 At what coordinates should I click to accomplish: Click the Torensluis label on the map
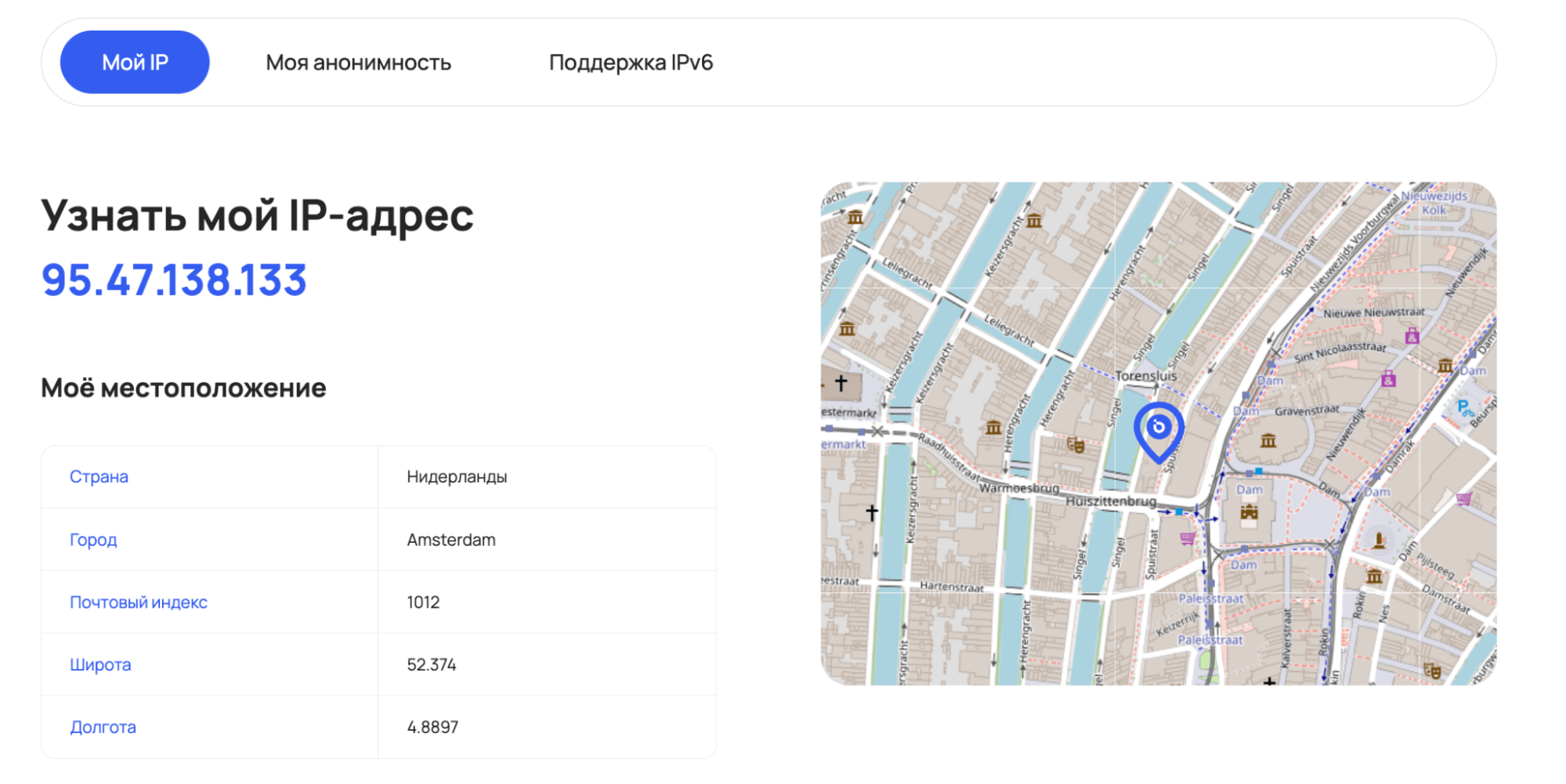(1145, 376)
